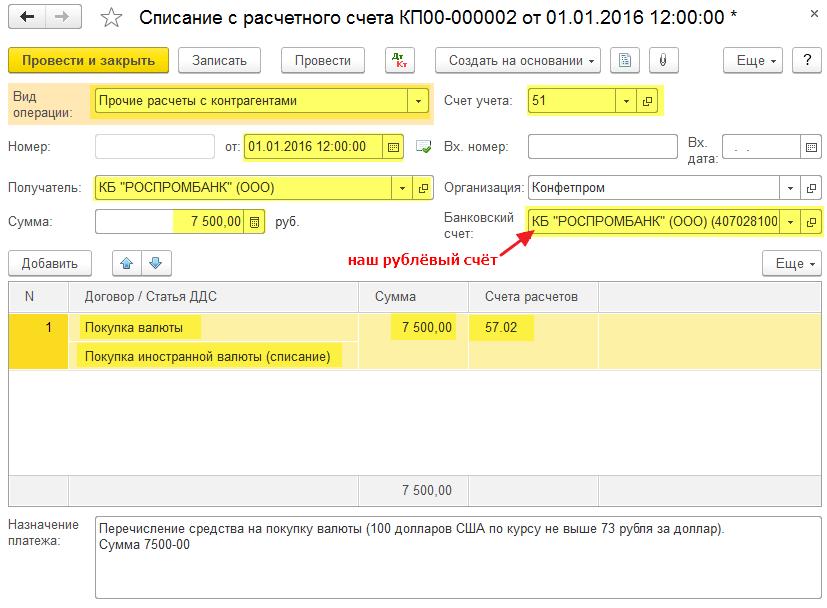Open the calculator for the Сумма field
Screen dimensions: 827x608
pyautogui.click(x=254, y=222)
